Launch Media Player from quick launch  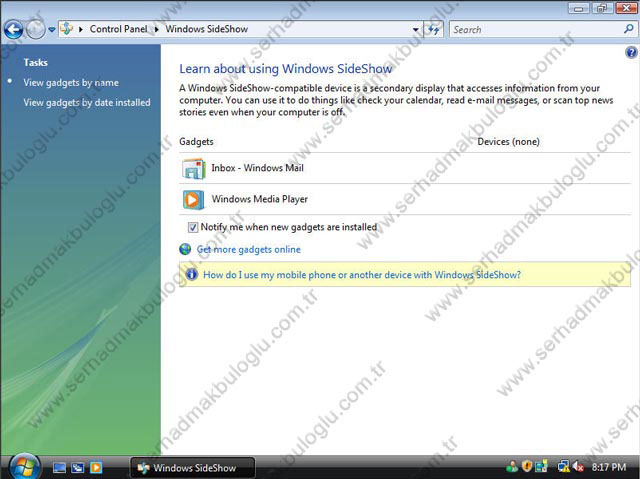96,467
